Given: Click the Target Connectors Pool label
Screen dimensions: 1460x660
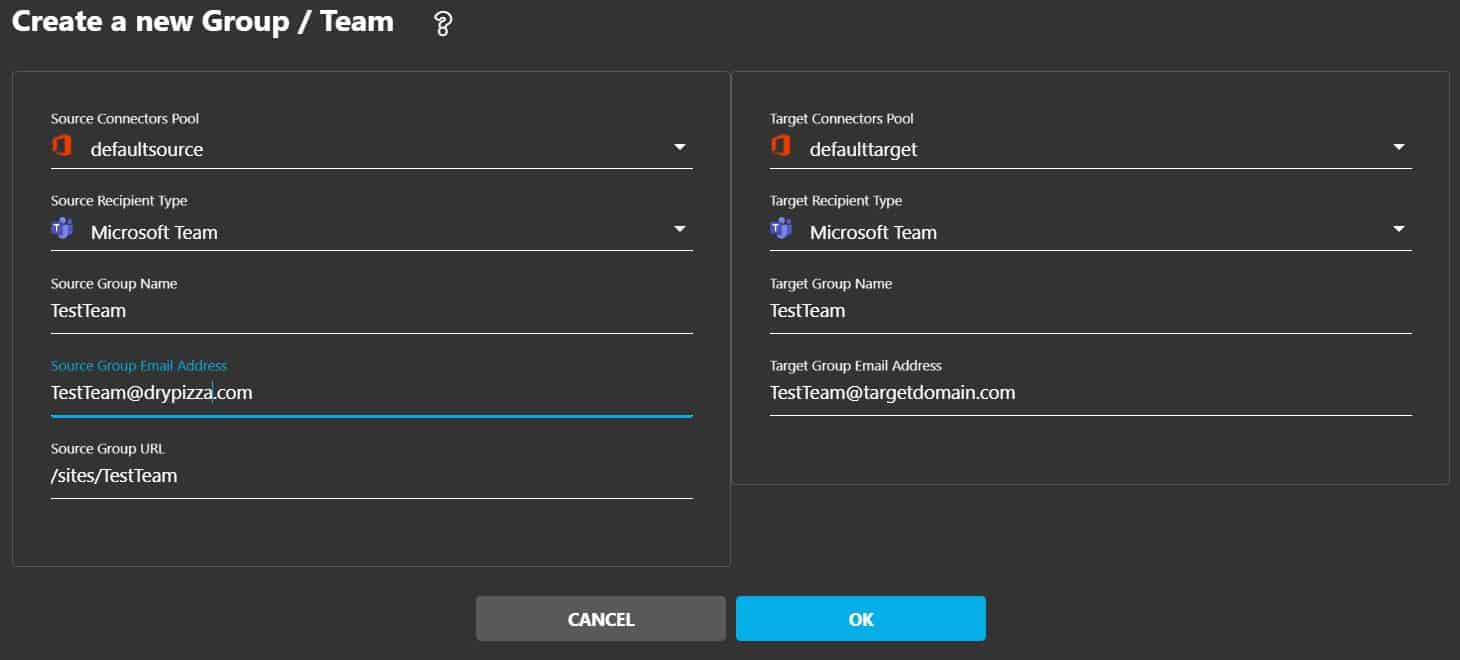Looking at the screenshot, I should pyautogui.click(x=842, y=119).
